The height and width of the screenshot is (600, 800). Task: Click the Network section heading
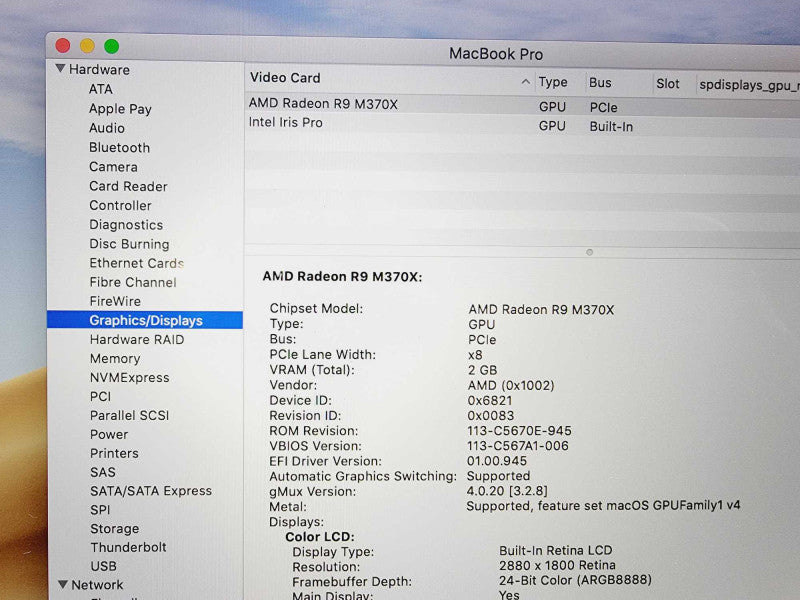[x=97, y=585]
